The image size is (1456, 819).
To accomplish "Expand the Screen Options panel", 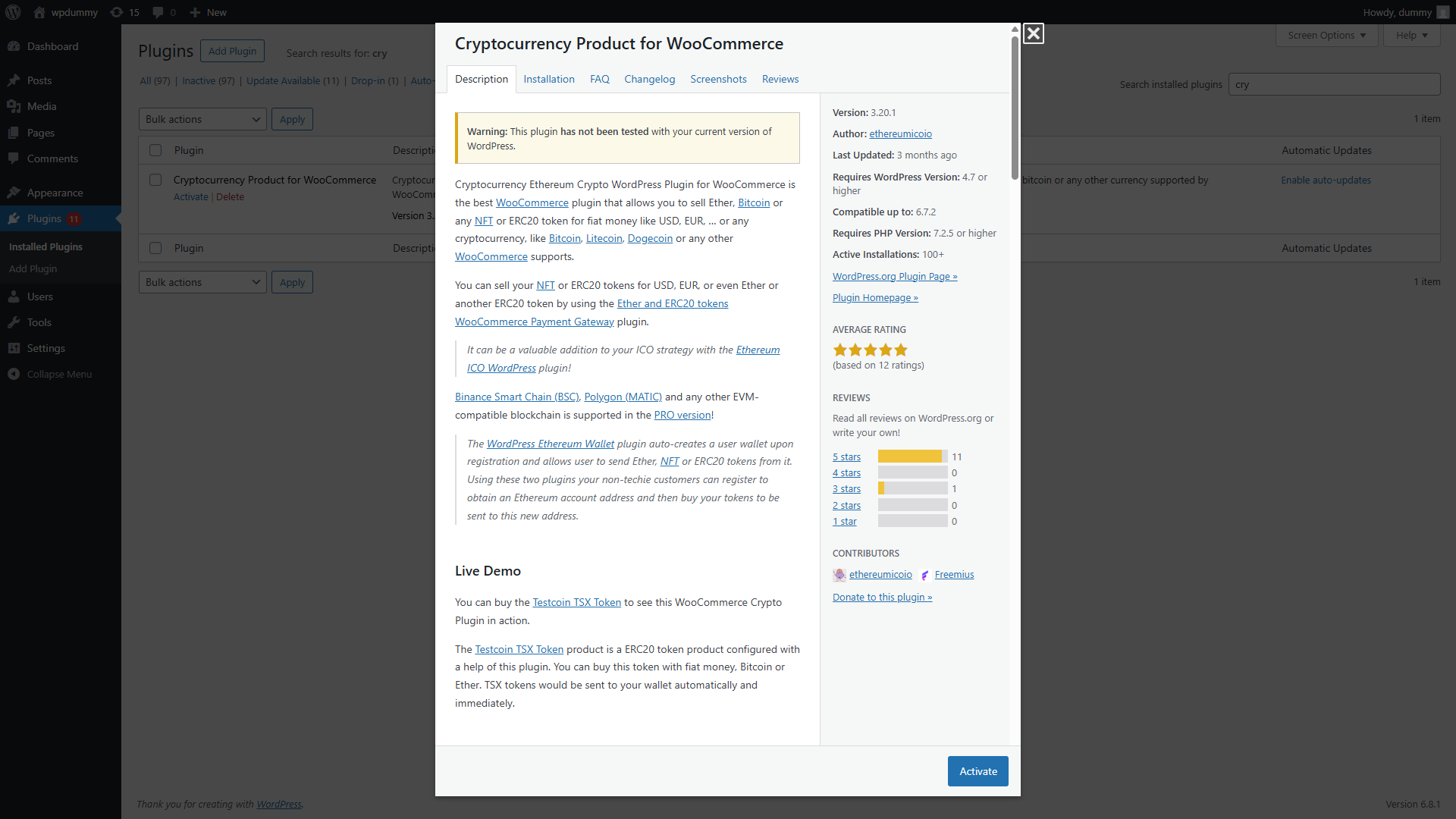I will [x=1327, y=35].
